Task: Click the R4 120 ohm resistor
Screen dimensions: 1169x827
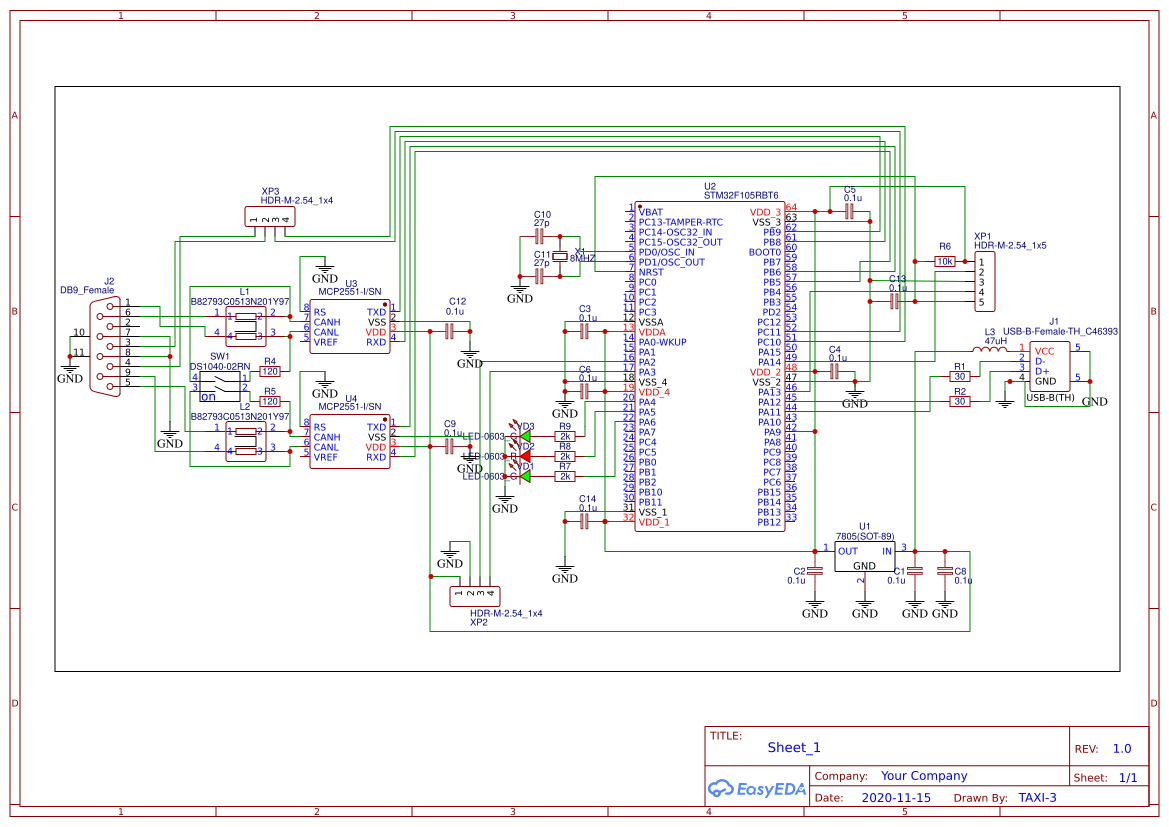Action: pyautogui.click(x=270, y=371)
